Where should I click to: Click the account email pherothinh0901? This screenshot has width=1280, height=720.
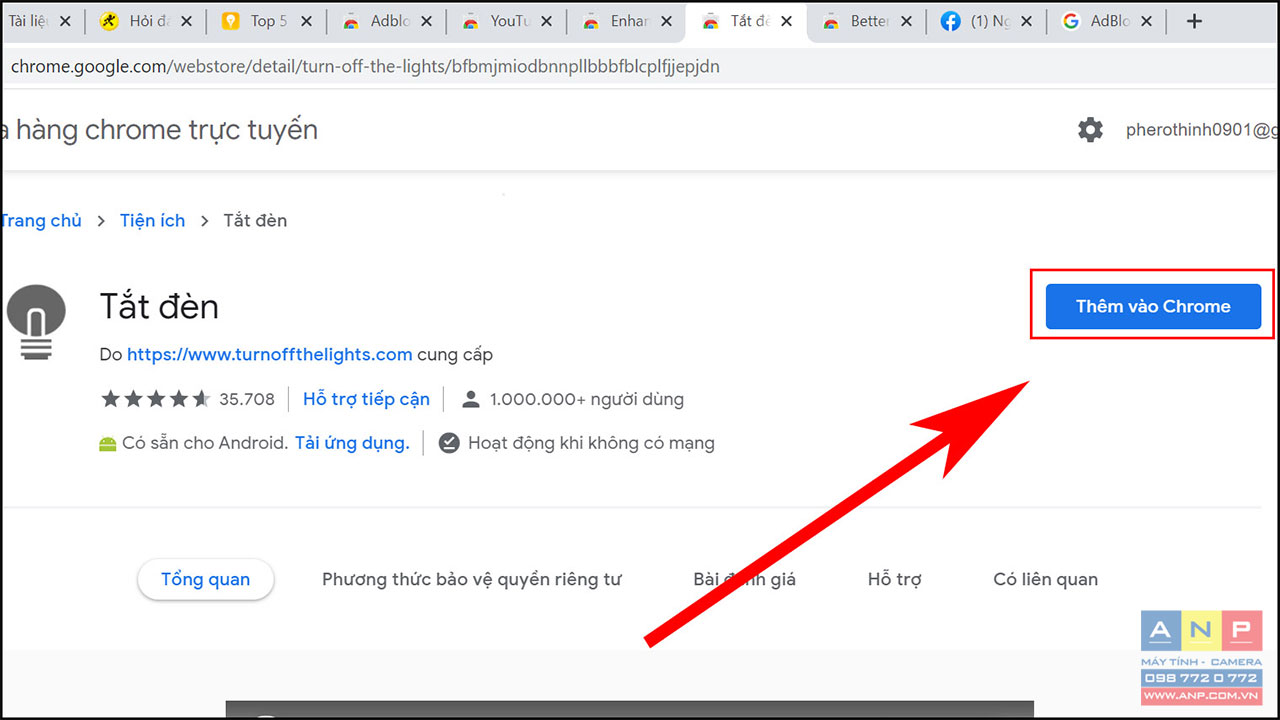pyautogui.click(x=1202, y=129)
